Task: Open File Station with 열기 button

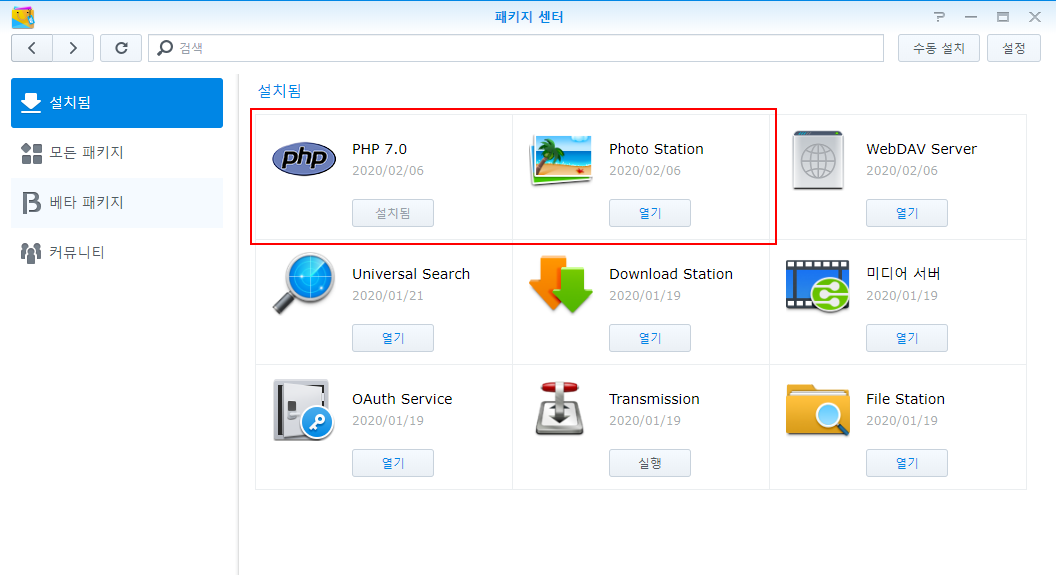Action: [906, 463]
